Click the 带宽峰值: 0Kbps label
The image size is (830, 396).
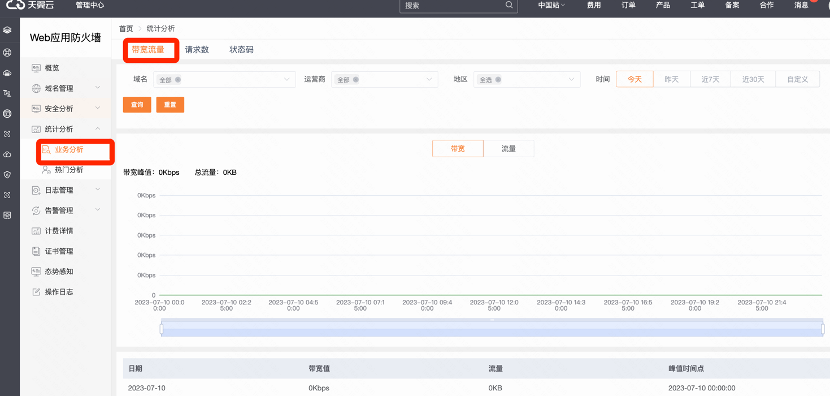[x=151, y=173]
